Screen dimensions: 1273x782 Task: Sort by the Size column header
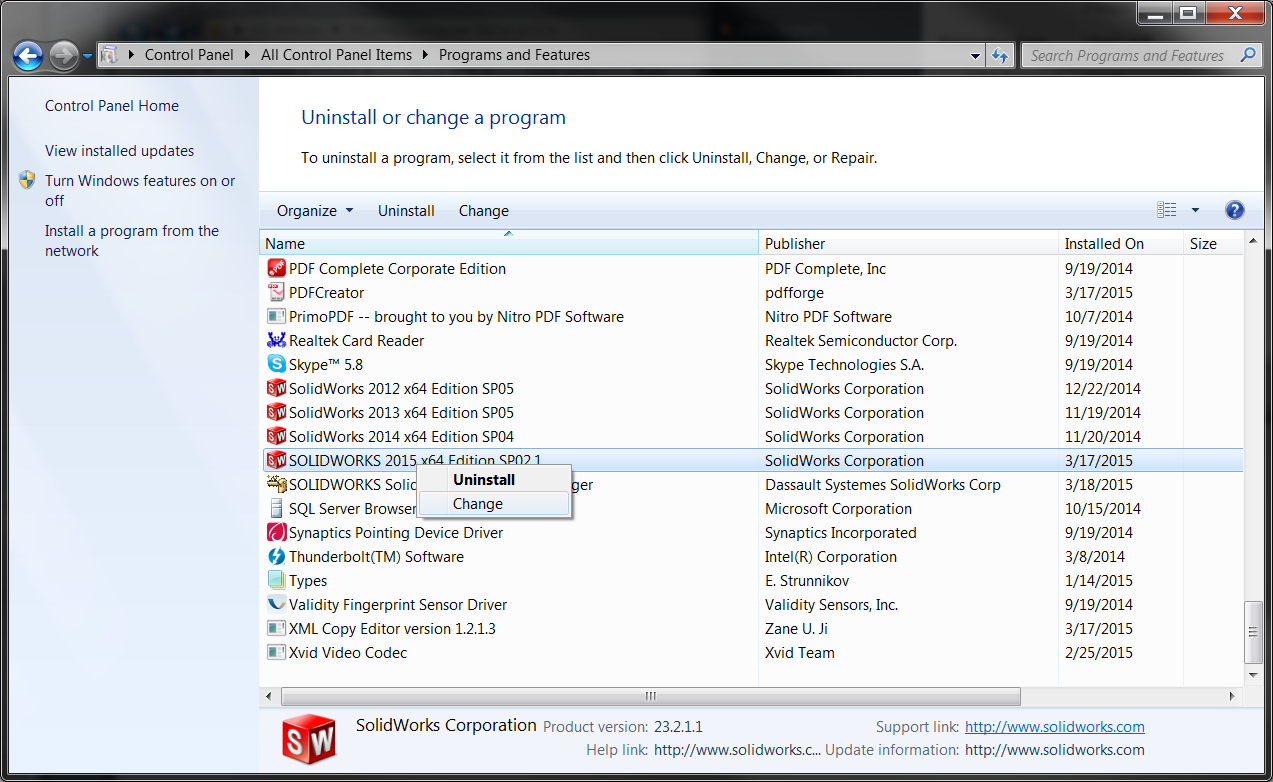(x=1213, y=243)
